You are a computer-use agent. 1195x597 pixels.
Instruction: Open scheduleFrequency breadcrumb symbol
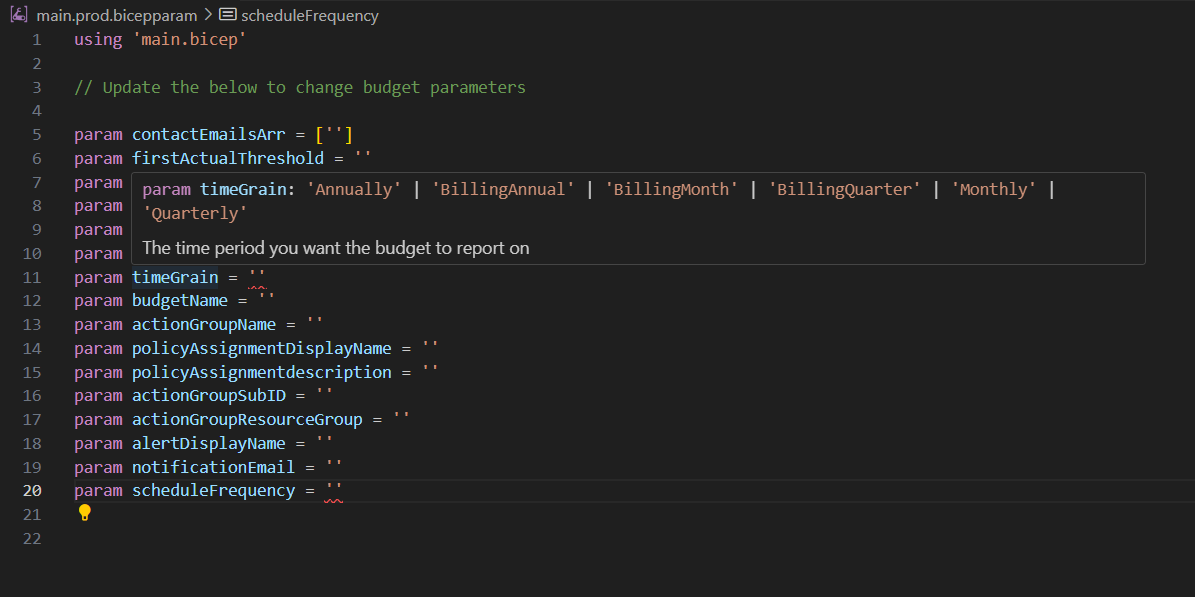click(x=309, y=15)
